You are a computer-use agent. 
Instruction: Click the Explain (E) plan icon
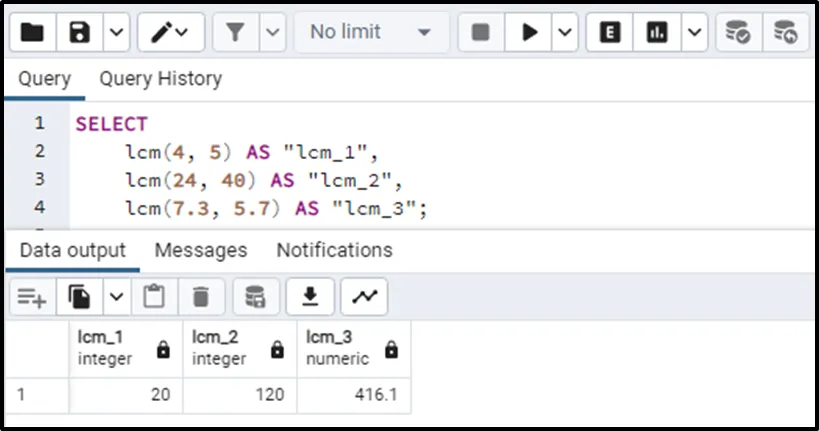click(x=609, y=33)
